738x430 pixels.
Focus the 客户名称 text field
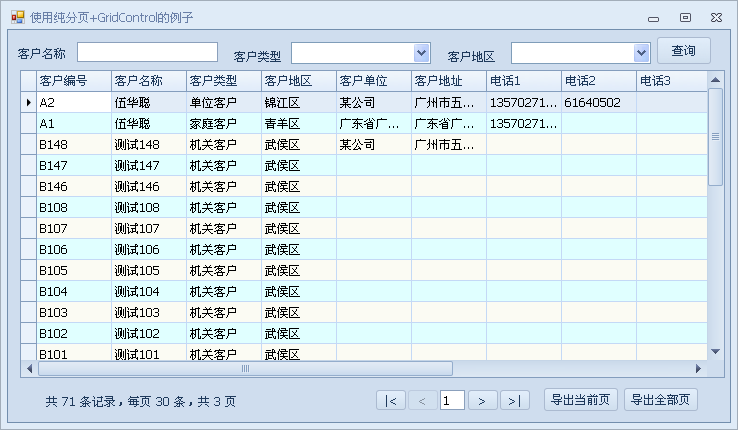[147, 52]
